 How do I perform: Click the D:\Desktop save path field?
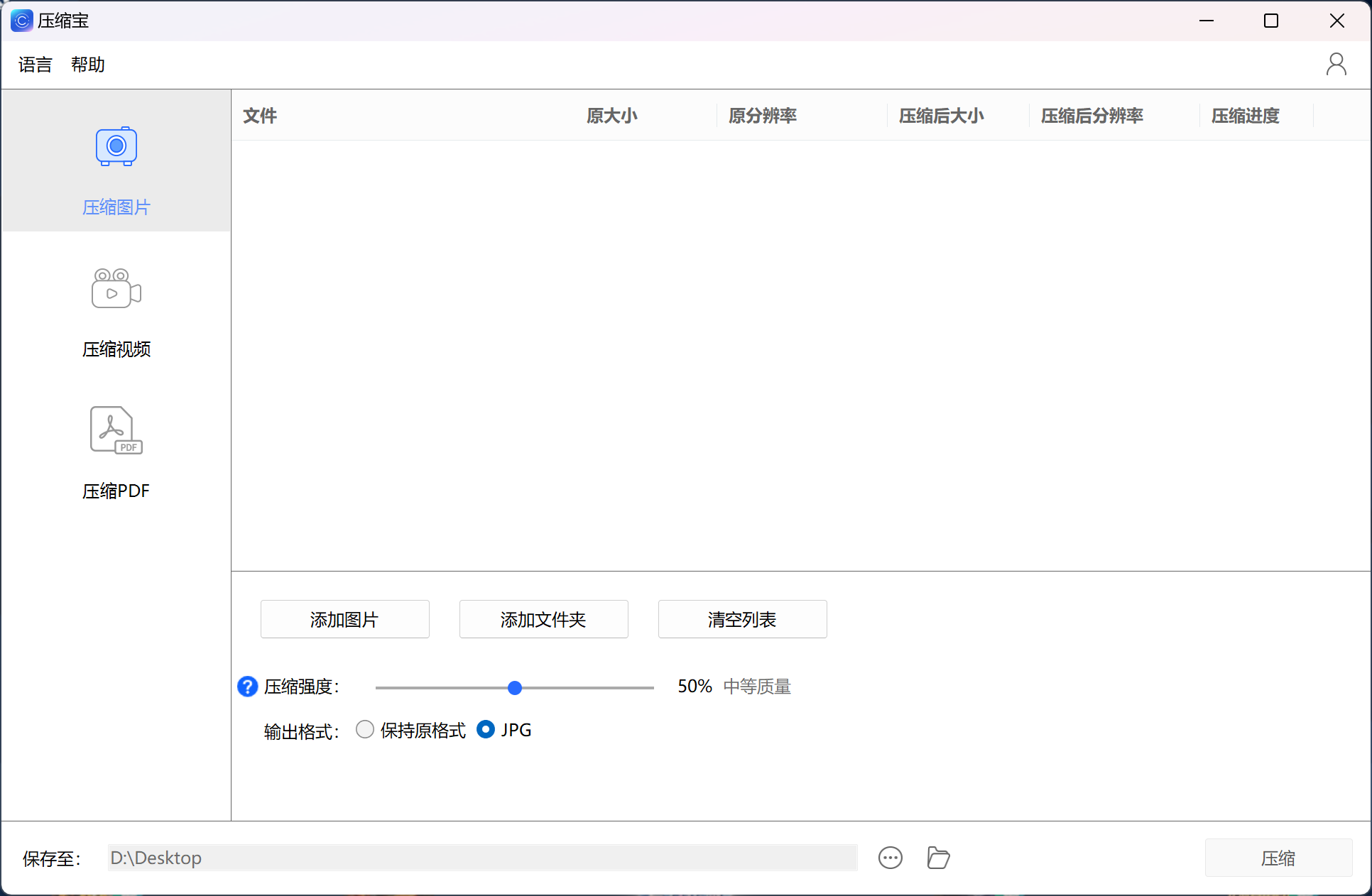(483, 858)
